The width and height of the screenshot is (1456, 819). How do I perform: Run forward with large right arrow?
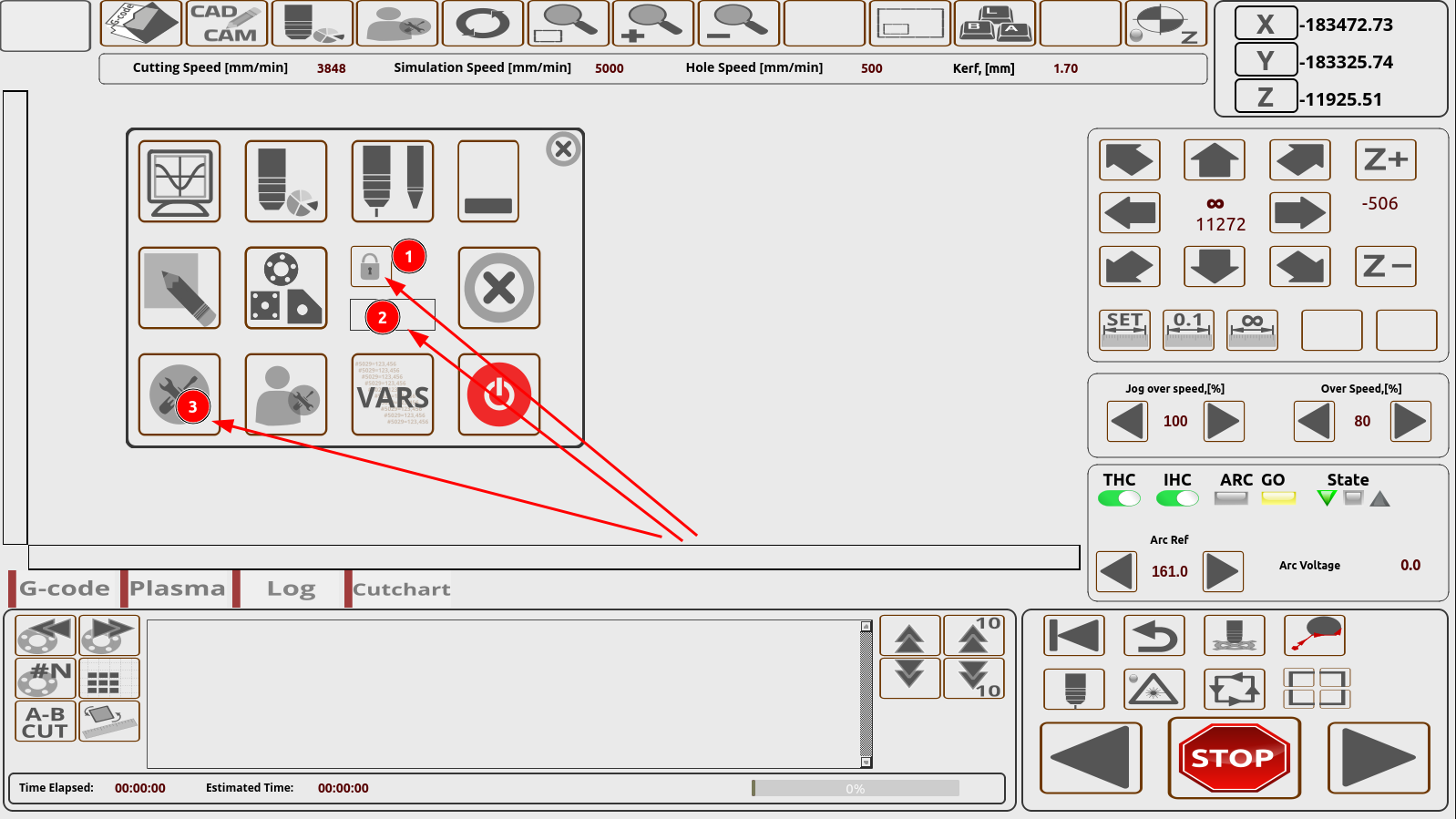[x=1379, y=758]
